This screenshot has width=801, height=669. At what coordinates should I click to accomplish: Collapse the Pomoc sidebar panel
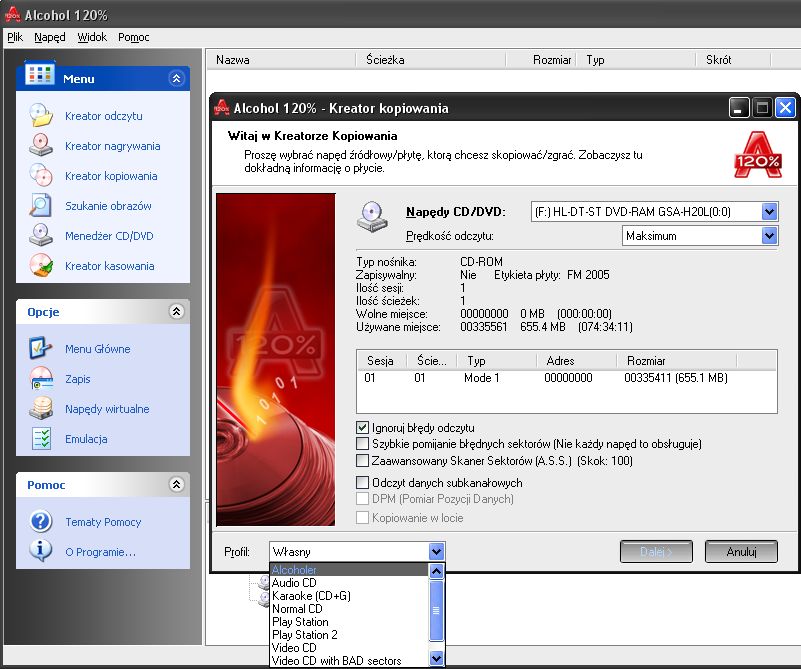176,484
